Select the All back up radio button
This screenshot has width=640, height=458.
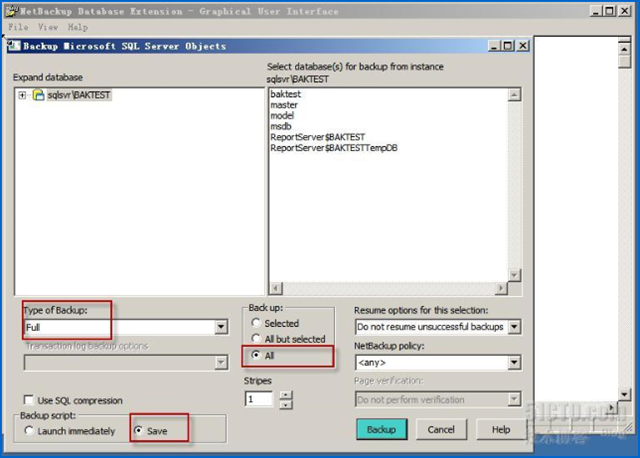[256, 355]
